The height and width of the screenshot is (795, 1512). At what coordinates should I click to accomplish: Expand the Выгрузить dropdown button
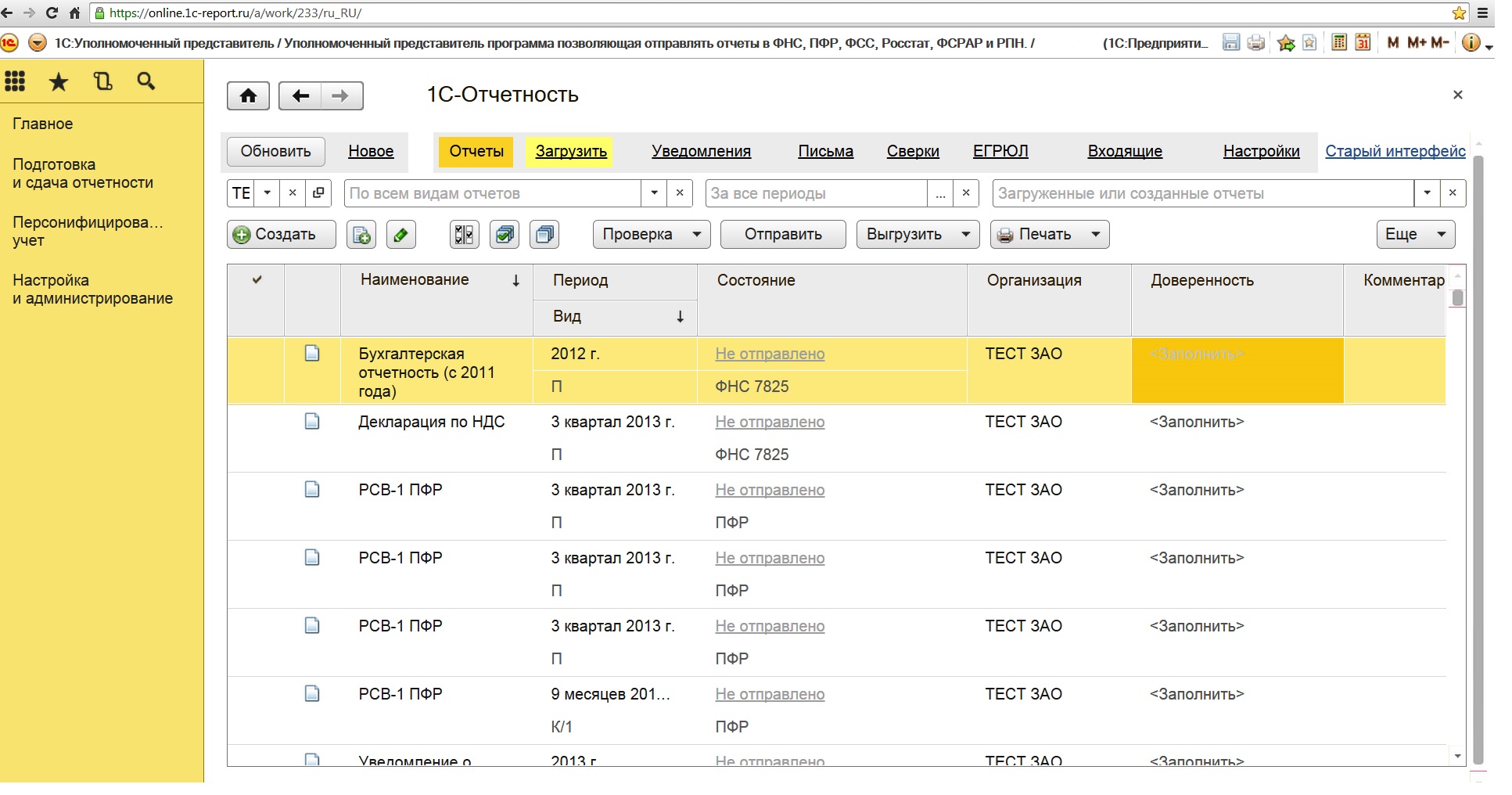(x=966, y=234)
